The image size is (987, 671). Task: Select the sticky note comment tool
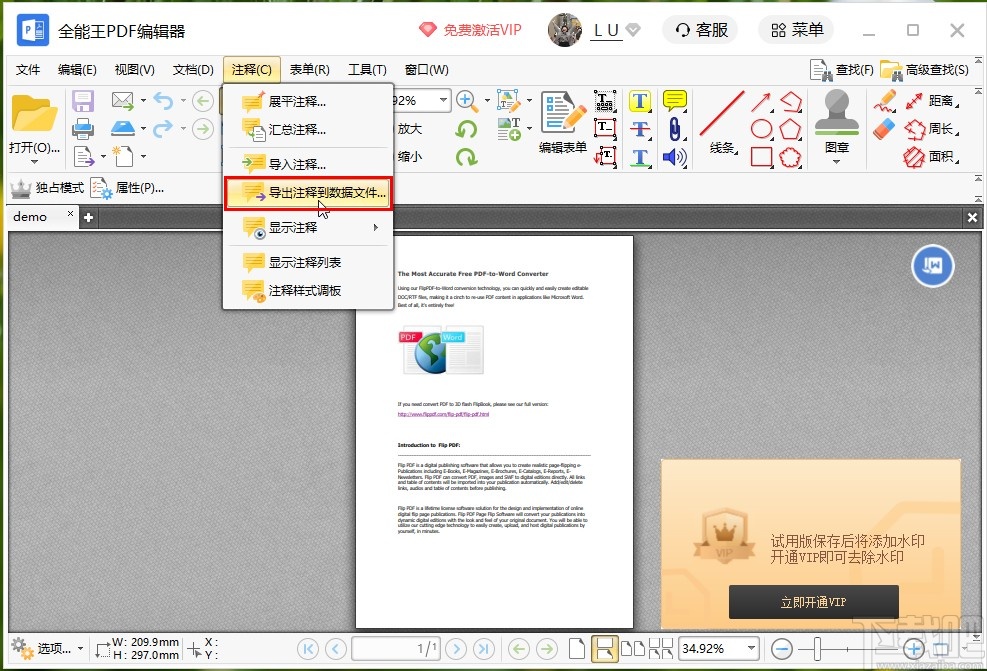click(x=674, y=101)
